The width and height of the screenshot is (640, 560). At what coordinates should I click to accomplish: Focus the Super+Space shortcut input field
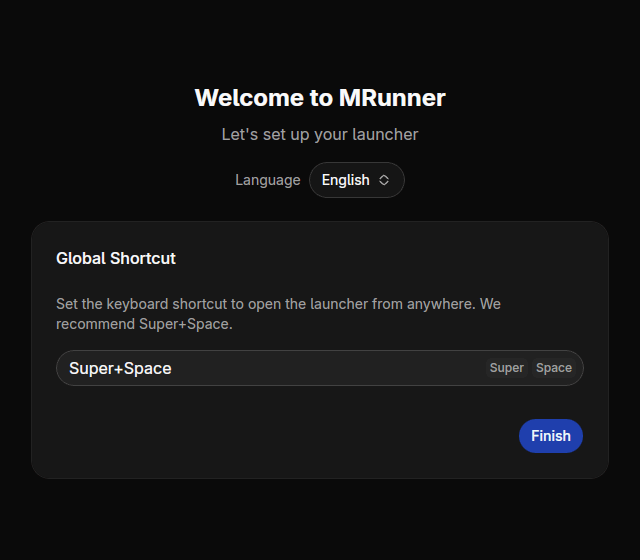click(320, 368)
